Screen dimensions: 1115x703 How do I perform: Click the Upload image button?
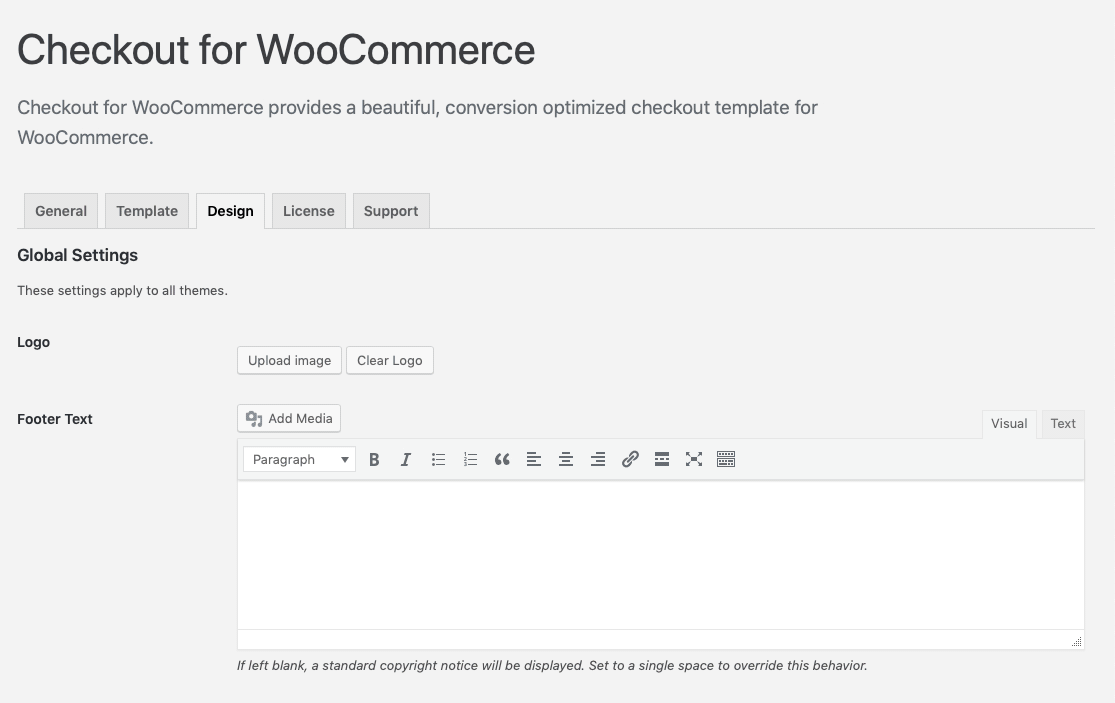point(289,360)
